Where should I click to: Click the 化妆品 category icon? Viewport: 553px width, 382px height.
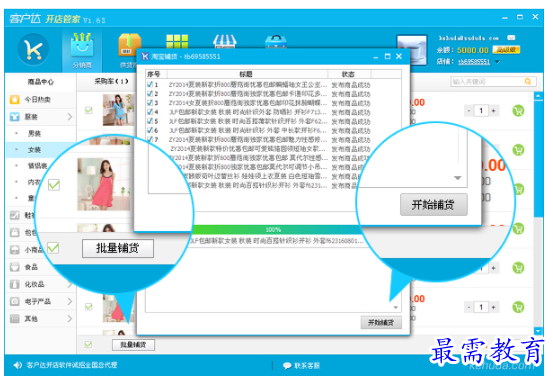click(14, 284)
